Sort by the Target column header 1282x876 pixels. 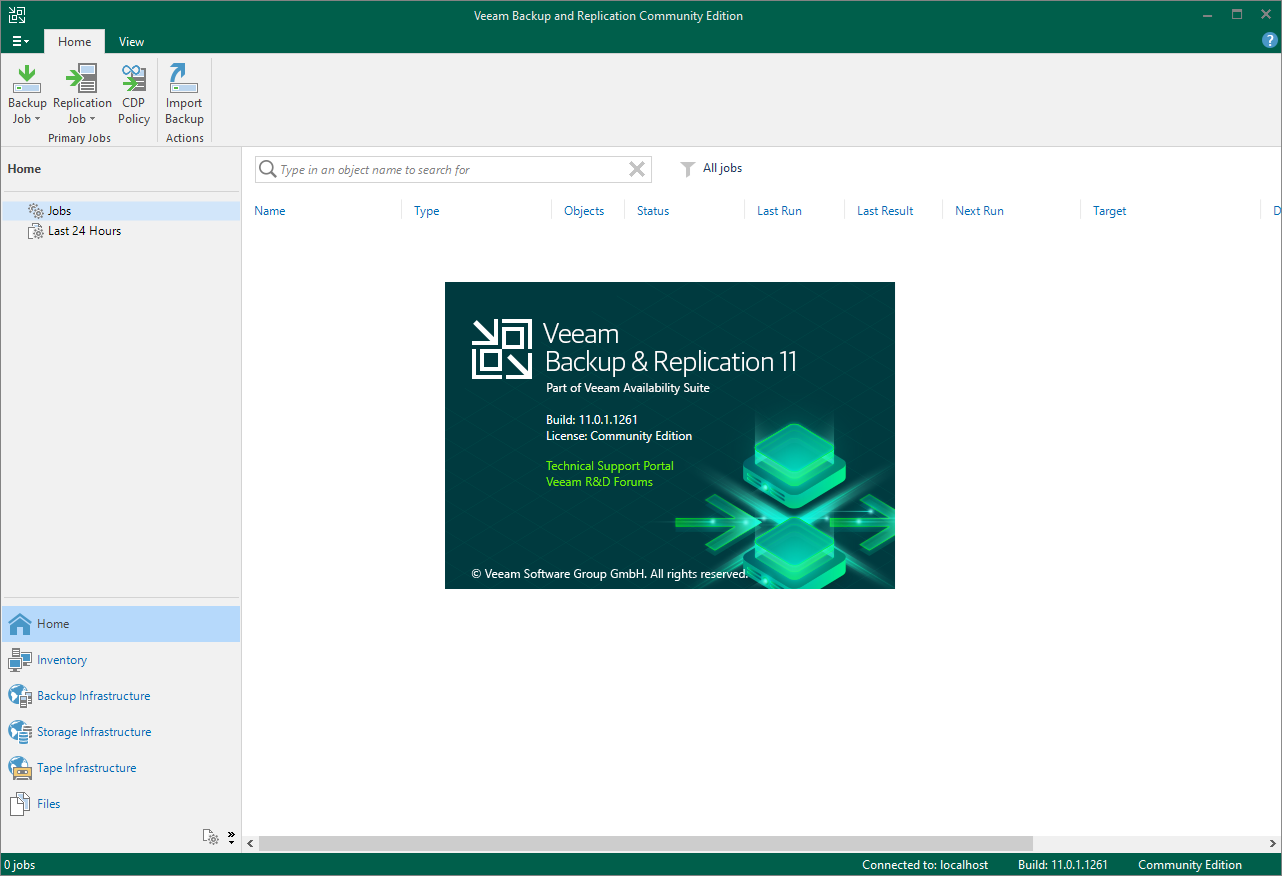[1110, 211]
